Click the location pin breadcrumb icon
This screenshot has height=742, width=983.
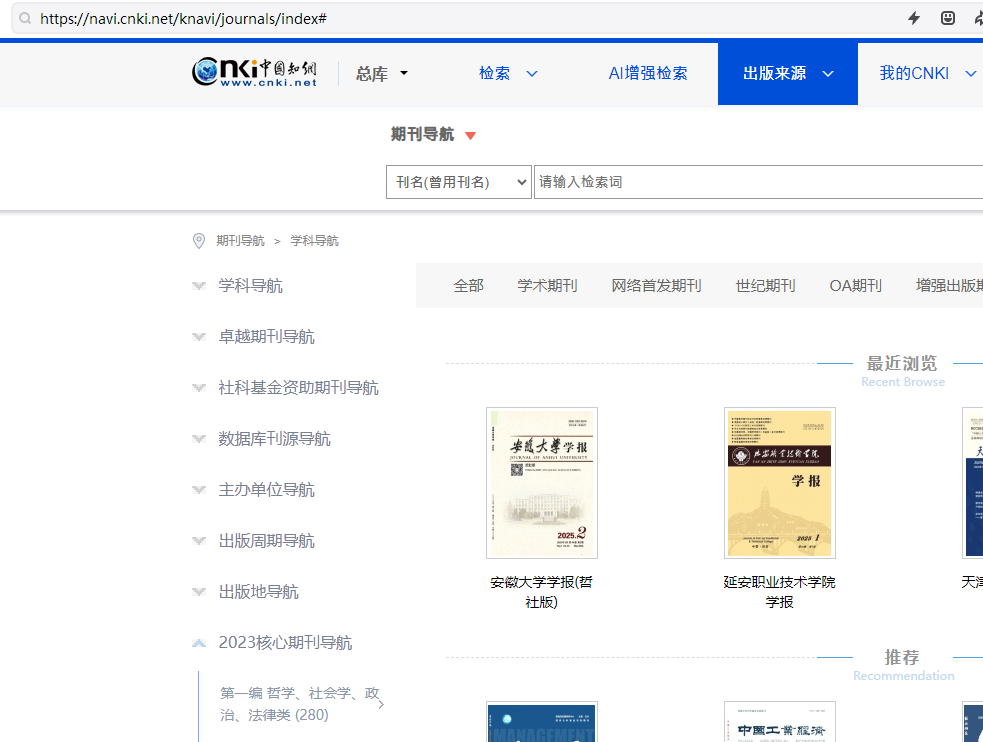coord(199,241)
